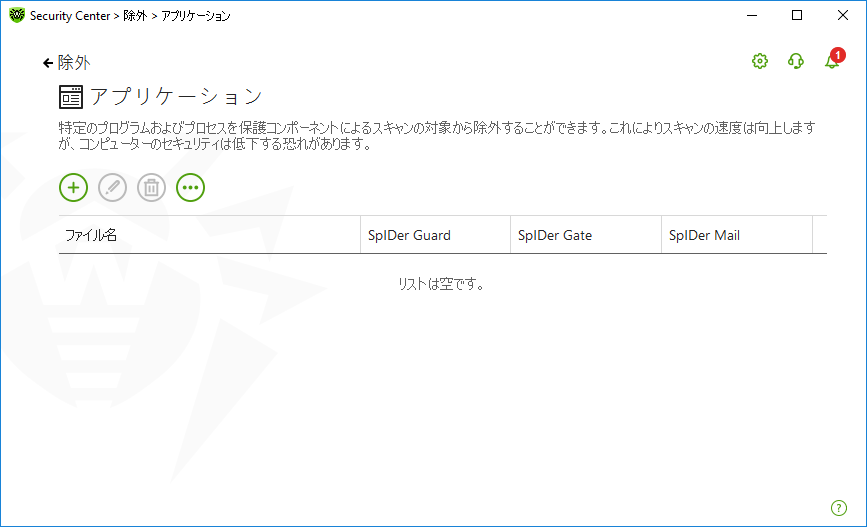Click the アプリケーション page title icon
867x527 pixels.
pos(71,97)
